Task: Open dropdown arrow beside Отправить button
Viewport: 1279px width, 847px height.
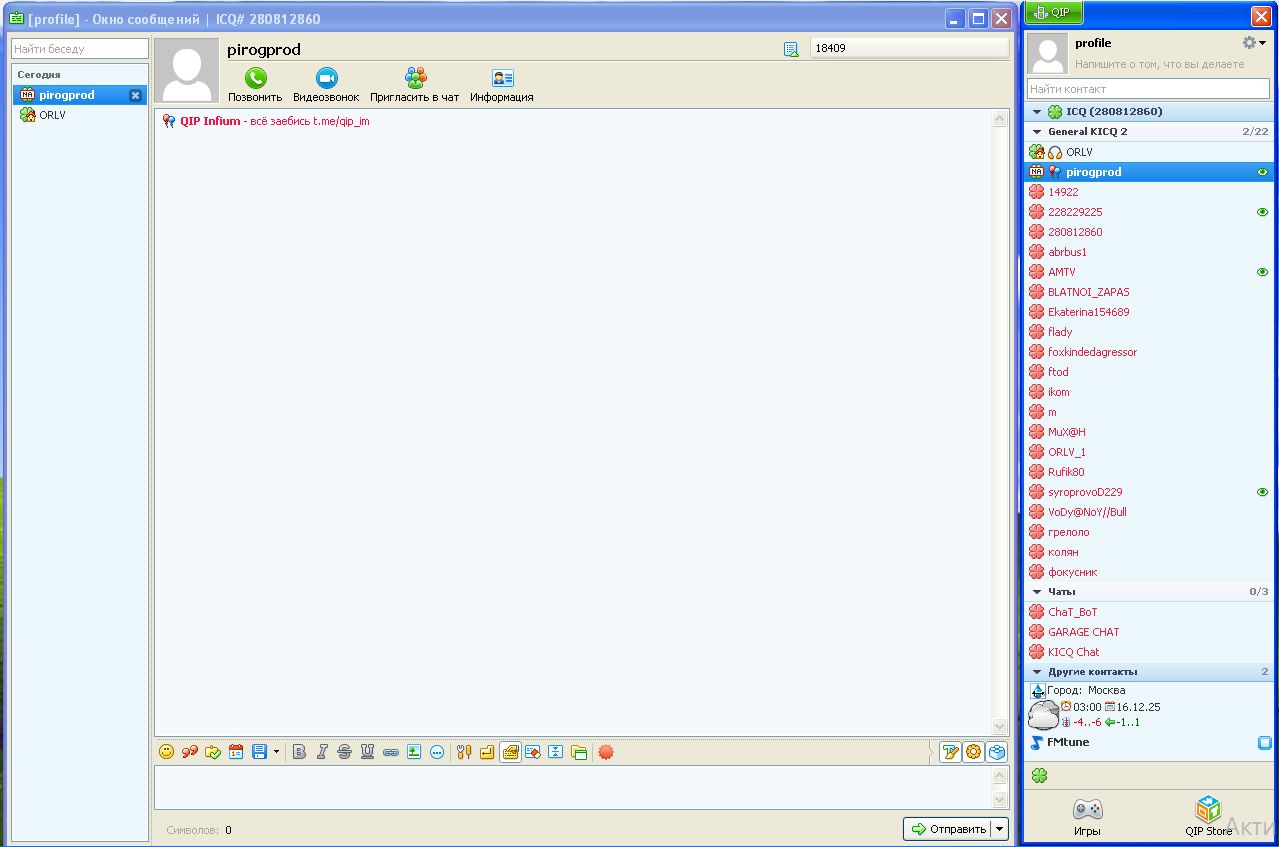Action: tap(999, 829)
